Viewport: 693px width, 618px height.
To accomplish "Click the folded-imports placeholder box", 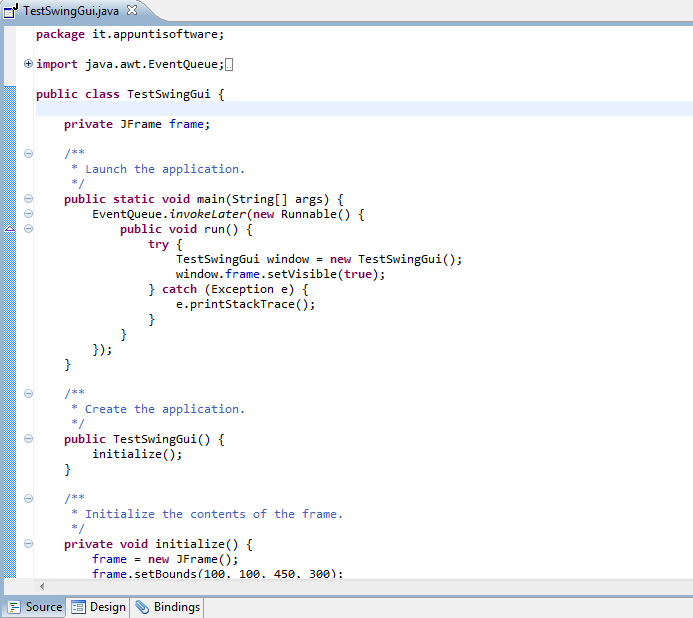I will [x=228, y=65].
